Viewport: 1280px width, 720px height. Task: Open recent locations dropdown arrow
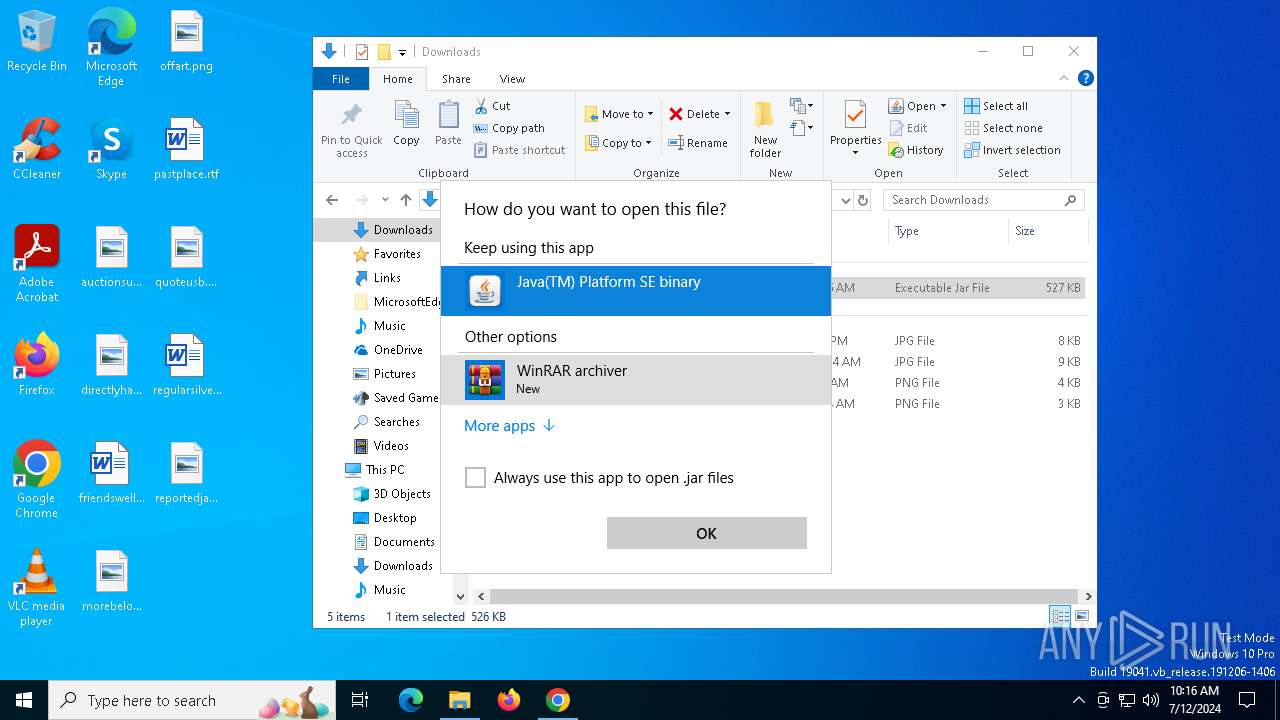(x=385, y=200)
